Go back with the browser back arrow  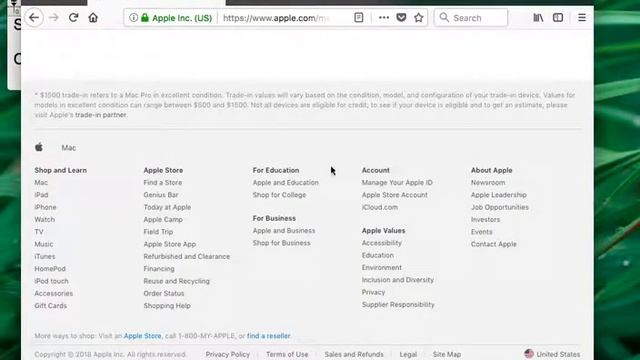(x=34, y=18)
